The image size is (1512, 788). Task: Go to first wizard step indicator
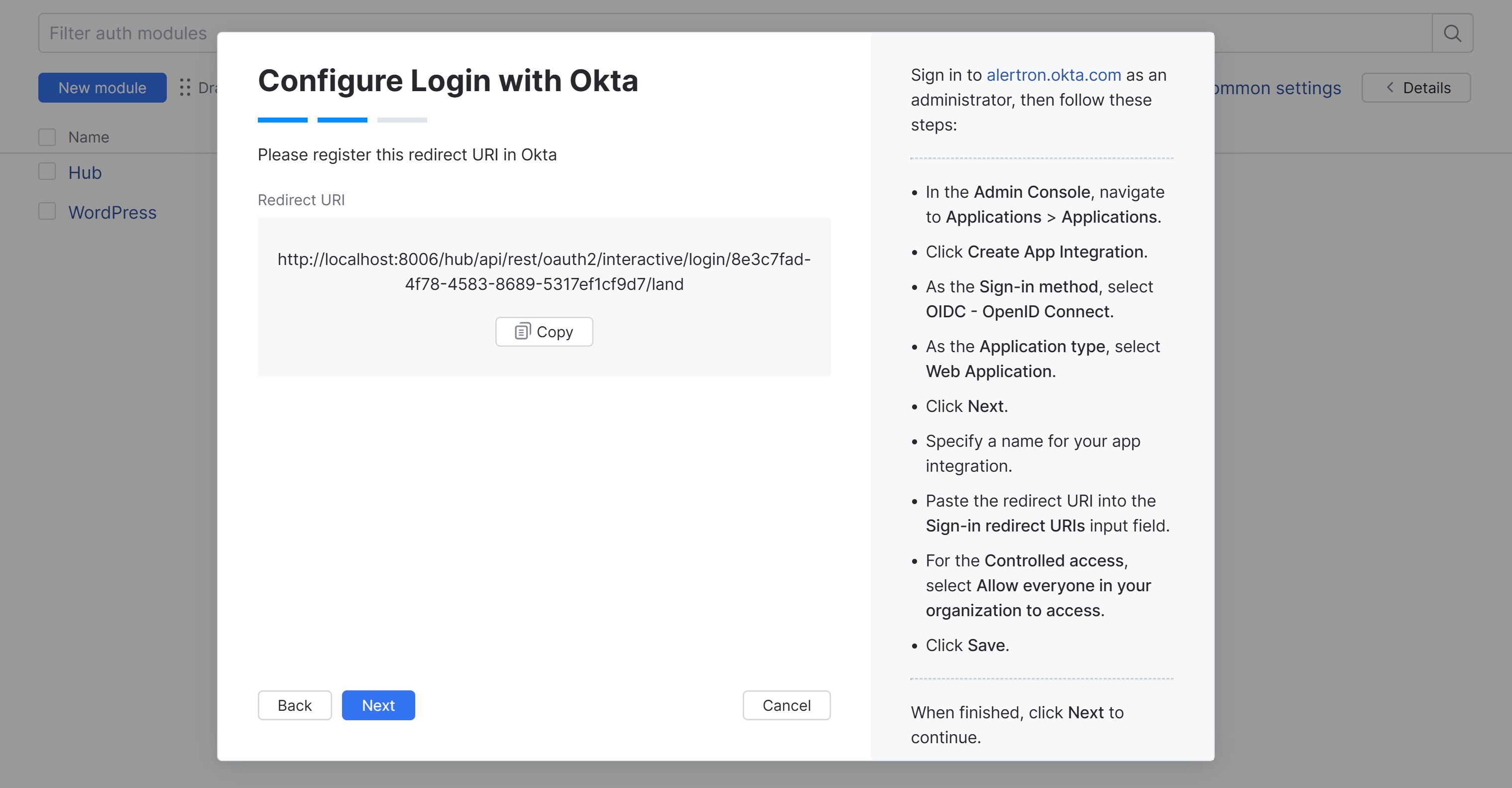(282, 120)
